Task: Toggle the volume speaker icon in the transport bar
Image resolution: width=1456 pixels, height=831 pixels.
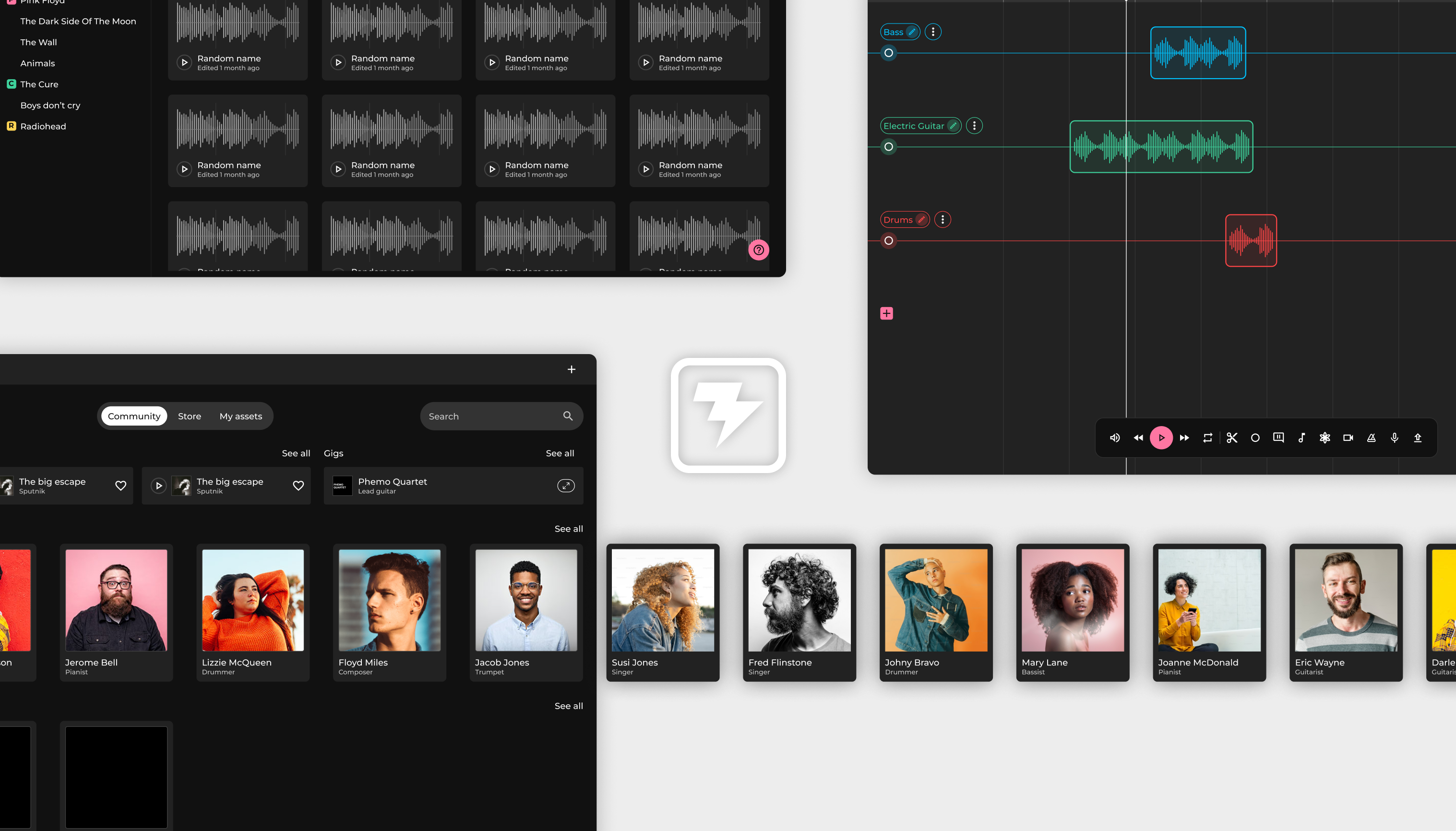Action: 1115,438
